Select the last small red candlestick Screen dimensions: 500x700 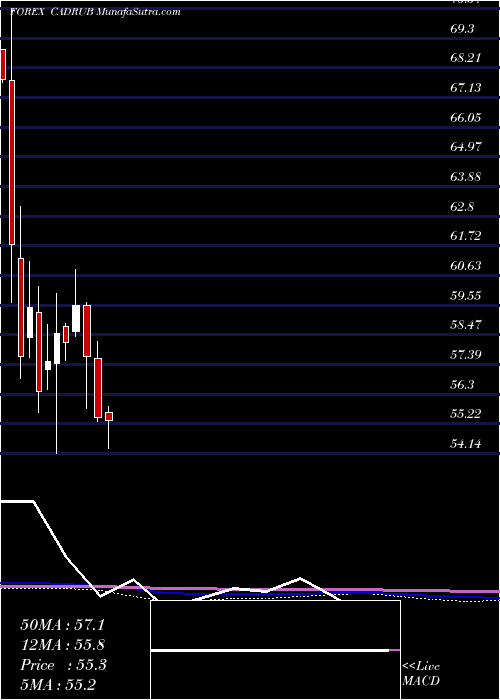109,416
